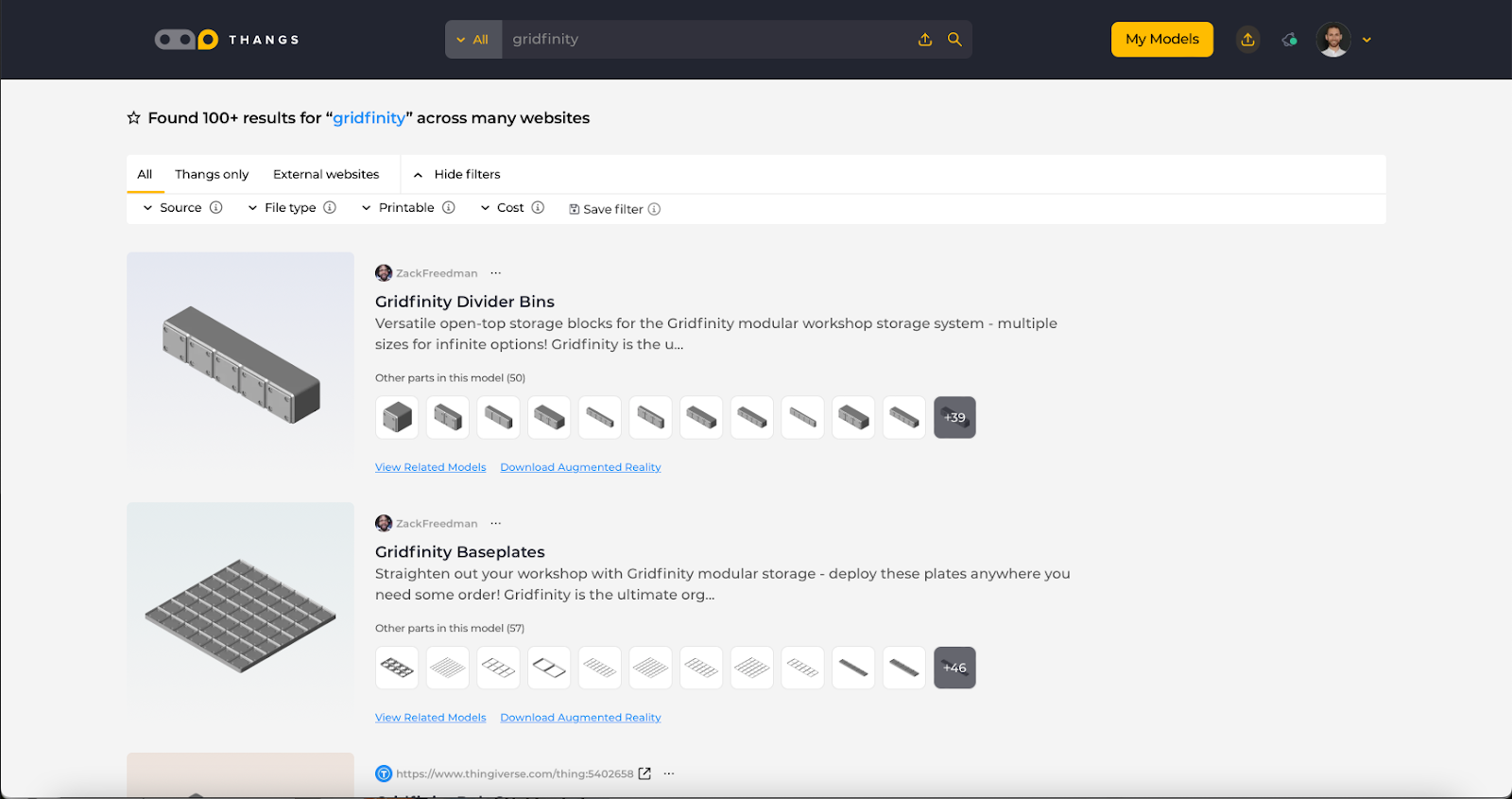Select the last Divider Bins part thumbnail before +39
This screenshot has height=799, width=1512.
coord(904,417)
